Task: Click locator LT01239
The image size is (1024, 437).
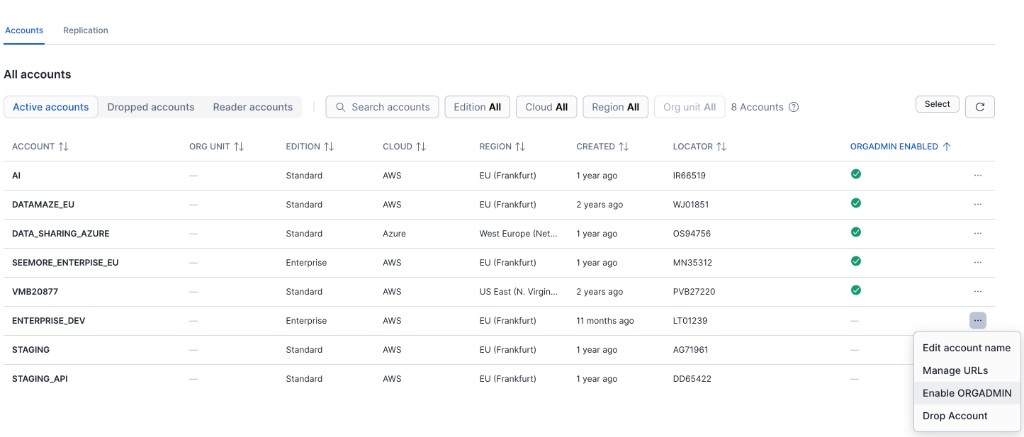Action: tap(690, 321)
